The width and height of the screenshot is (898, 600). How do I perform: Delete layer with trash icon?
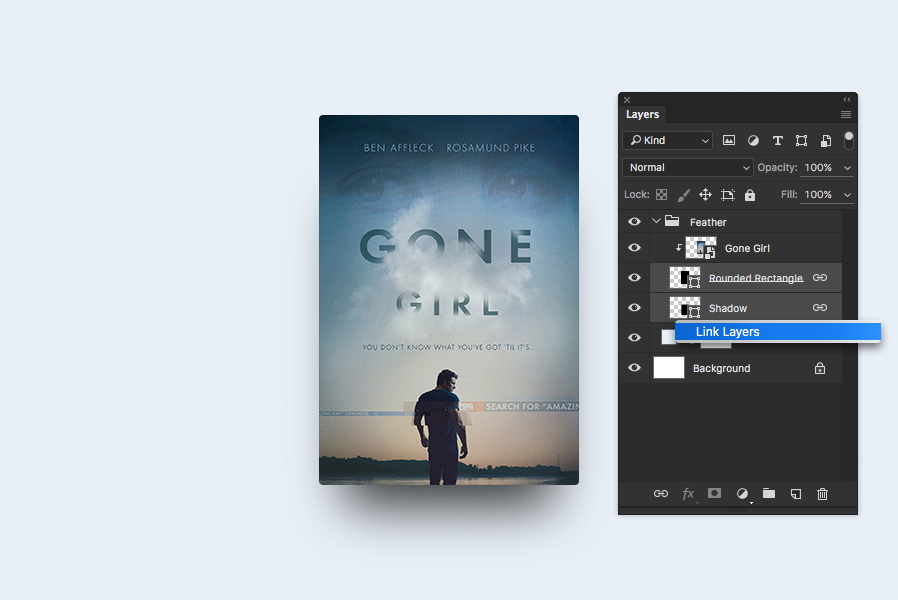(x=822, y=493)
